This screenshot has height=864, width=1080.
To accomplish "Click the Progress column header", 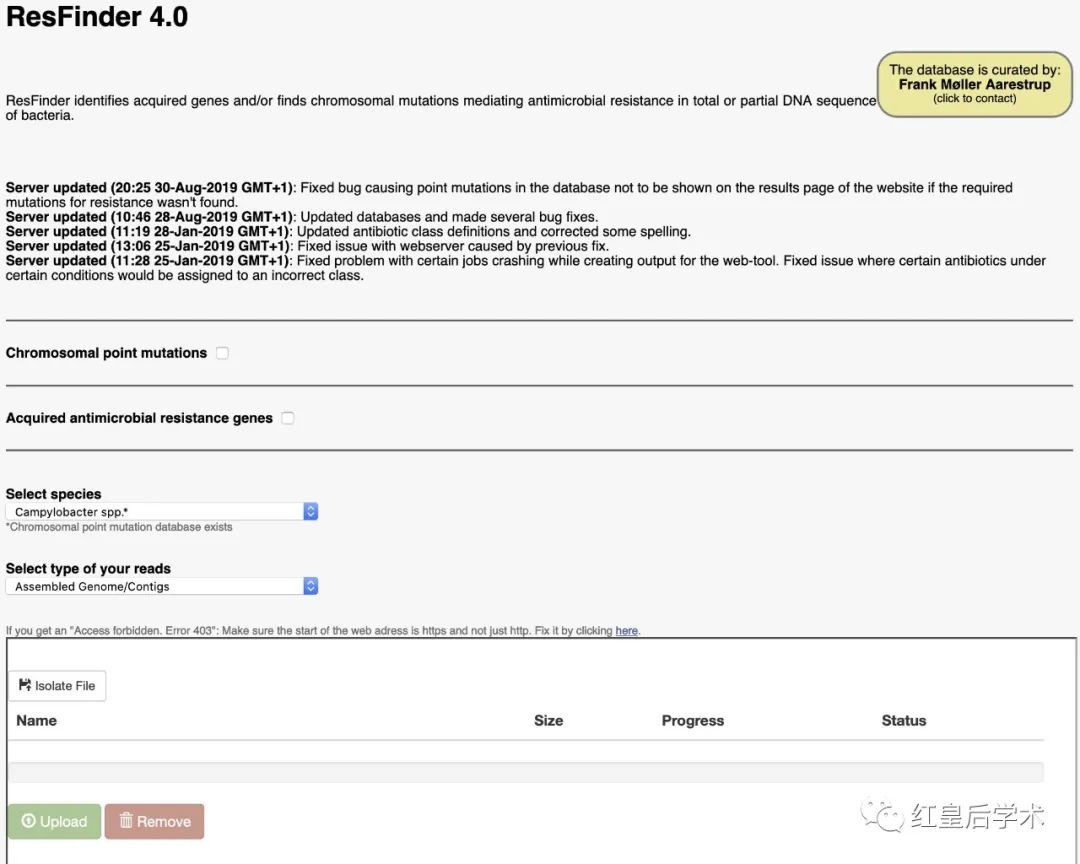I will 692,720.
